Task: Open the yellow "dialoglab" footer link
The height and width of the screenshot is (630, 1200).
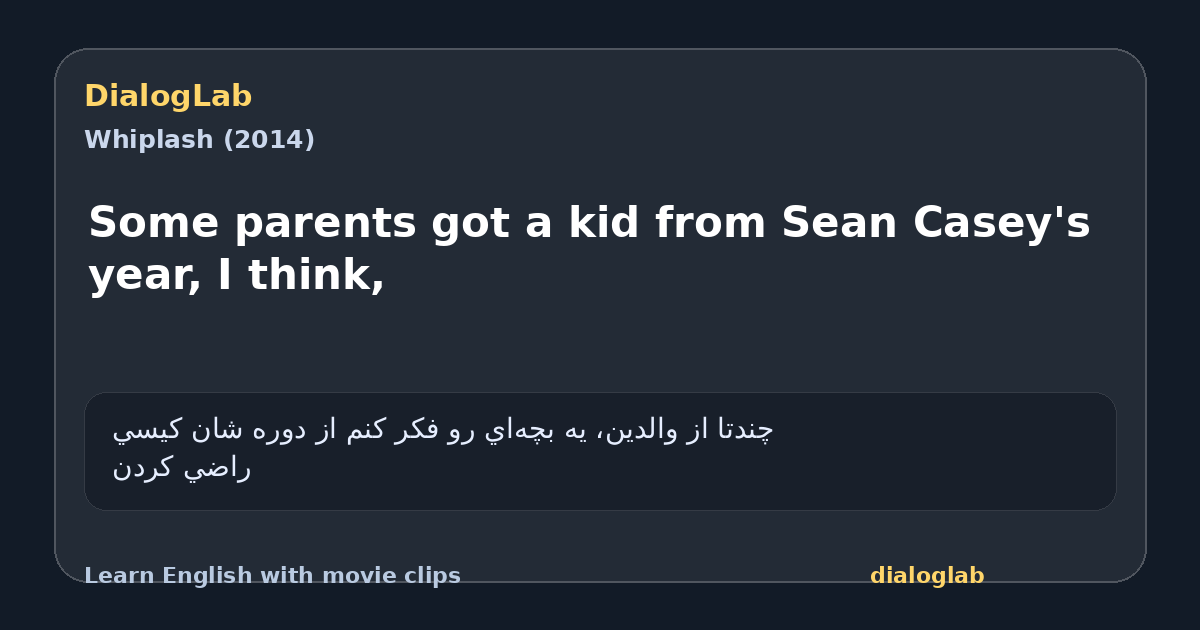Action: (x=927, y=576)
